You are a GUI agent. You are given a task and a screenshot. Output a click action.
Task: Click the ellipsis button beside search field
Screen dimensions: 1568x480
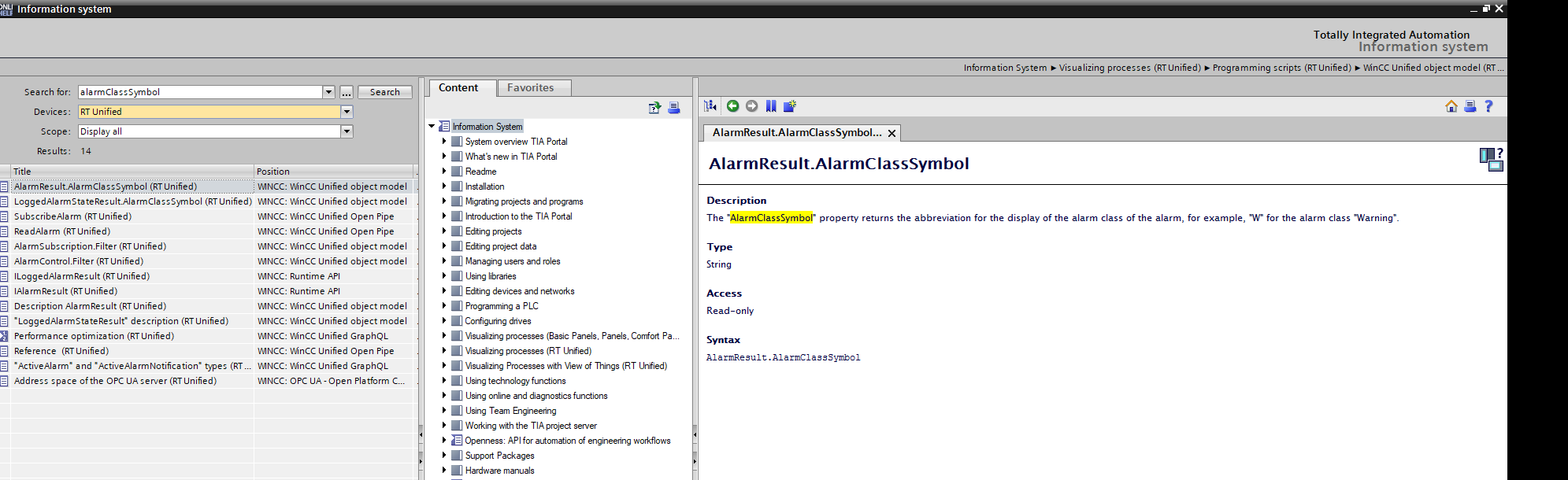pyautogui.click(x=346, y=92)
